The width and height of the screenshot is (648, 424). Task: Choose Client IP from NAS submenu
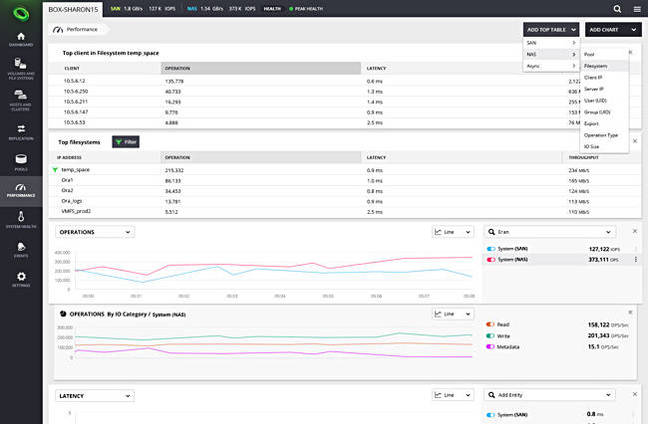tap(605, 78)
